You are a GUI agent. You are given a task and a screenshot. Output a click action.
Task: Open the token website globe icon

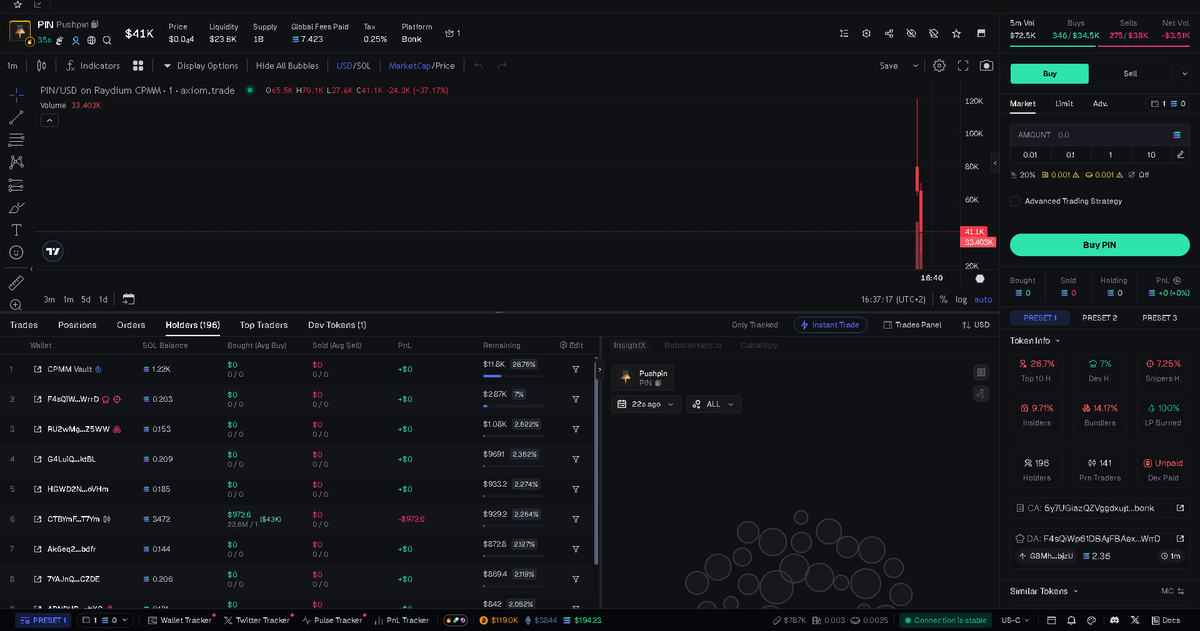click(x=91, y=41)
